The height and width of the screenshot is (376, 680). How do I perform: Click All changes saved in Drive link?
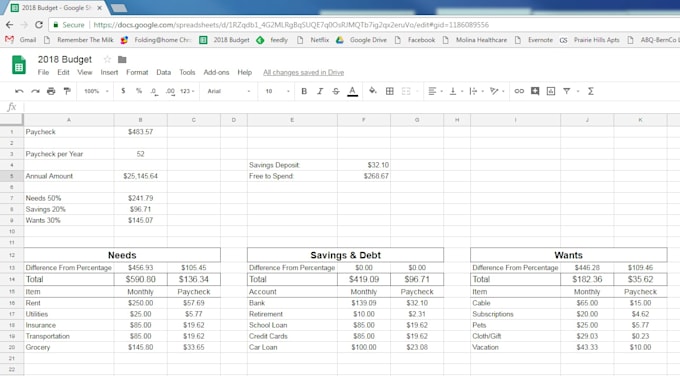point(304,72)
